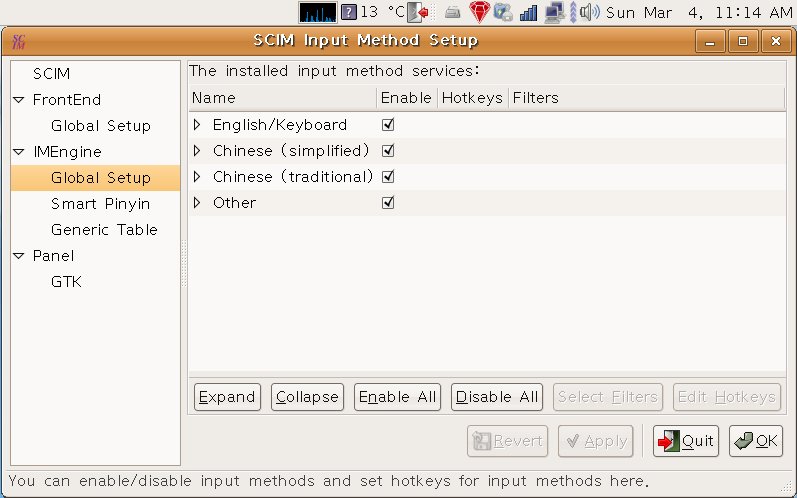The height and width of the screenshot is (498, 797).
Task: Select the Chinese (traditional) row text
Action: point(293,176)
